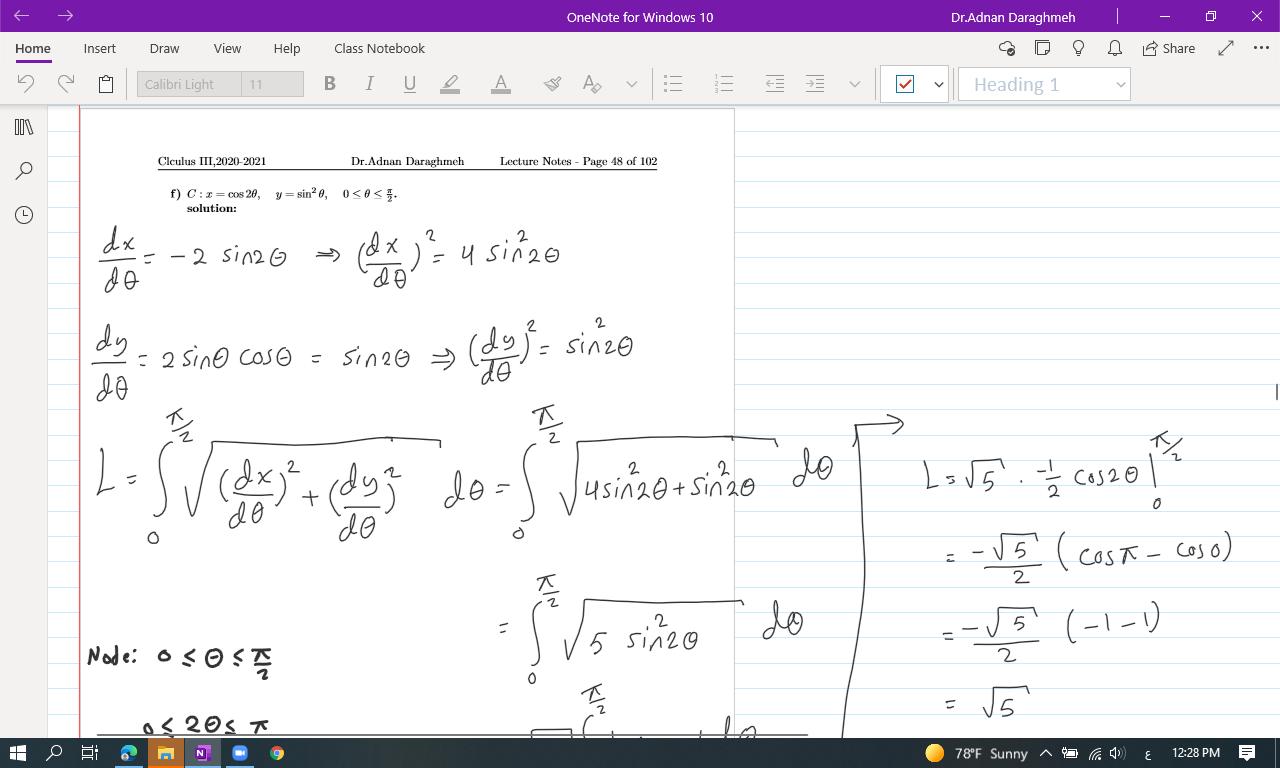Screen dimensions: 1280x768
Task: Open the Class Notebook tab
Action: click(x=379, y=48)
